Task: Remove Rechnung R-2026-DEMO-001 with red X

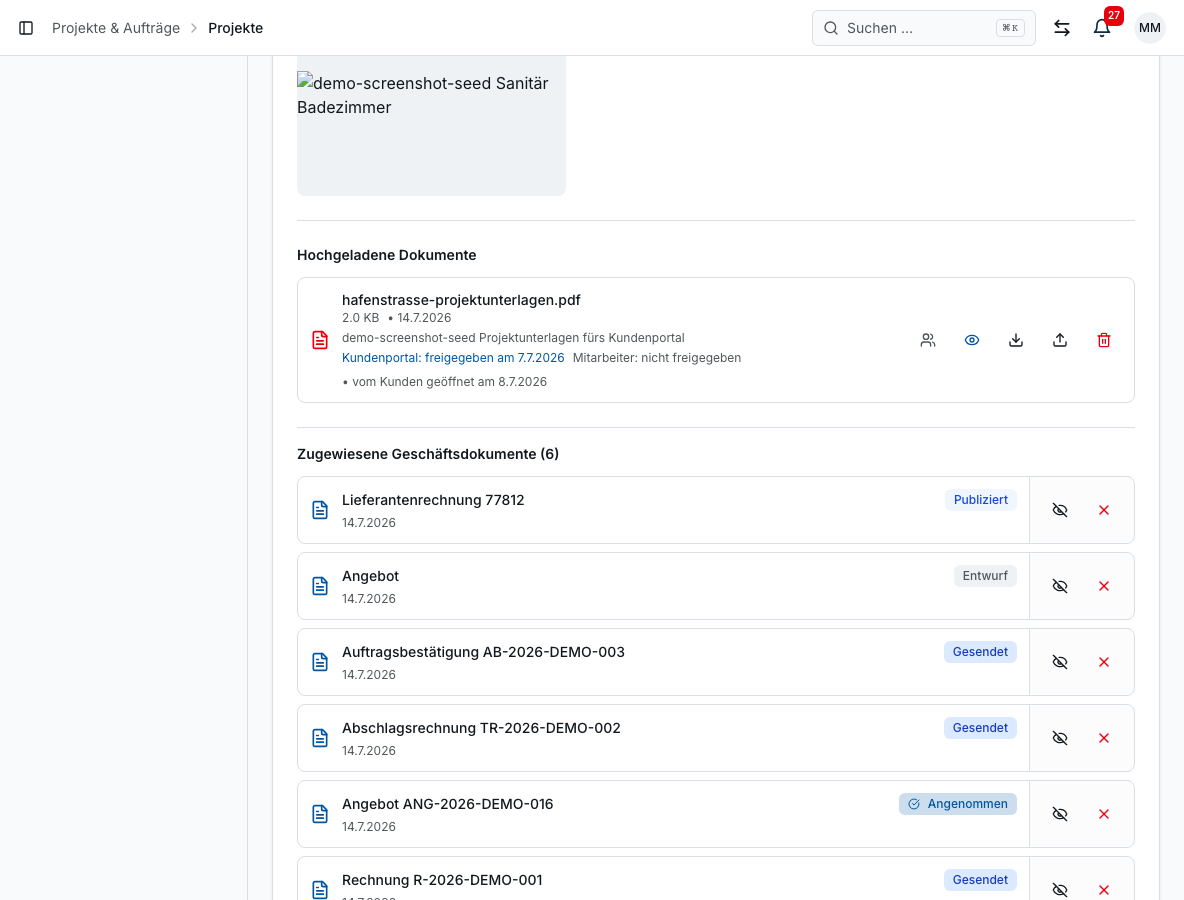Action: [1104, 889]
